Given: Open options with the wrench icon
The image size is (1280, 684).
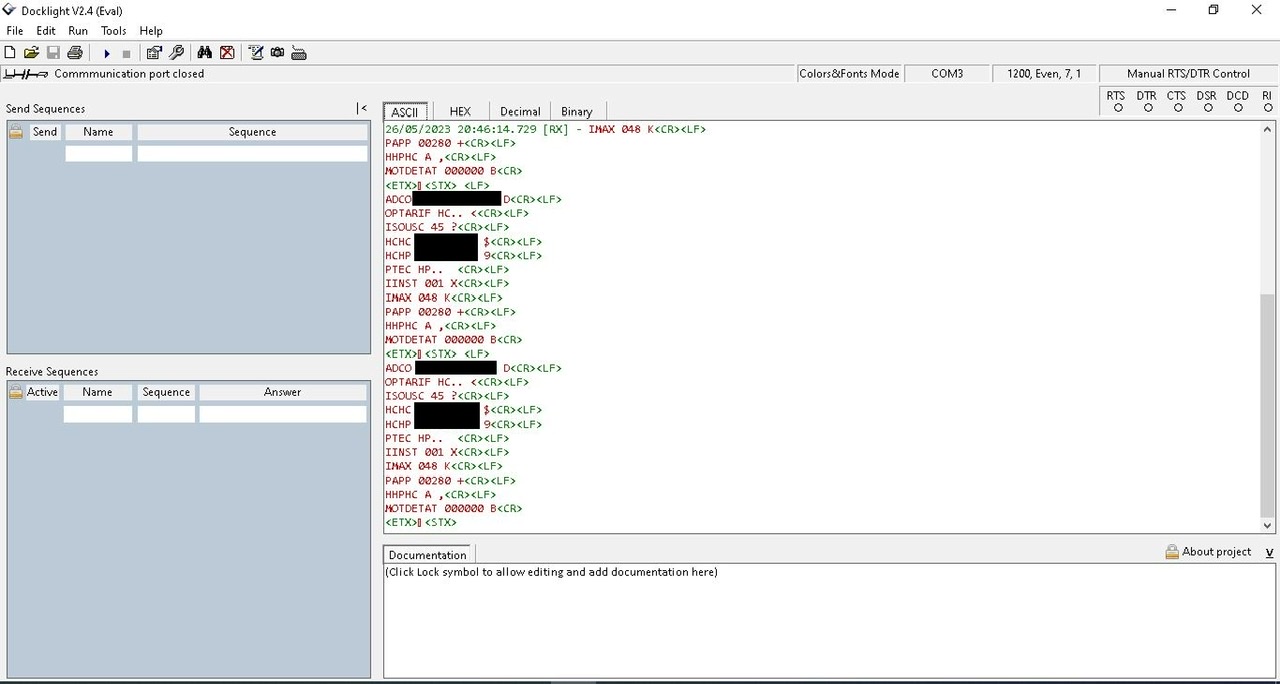Looking at the screenshot, I should [176, 53].
